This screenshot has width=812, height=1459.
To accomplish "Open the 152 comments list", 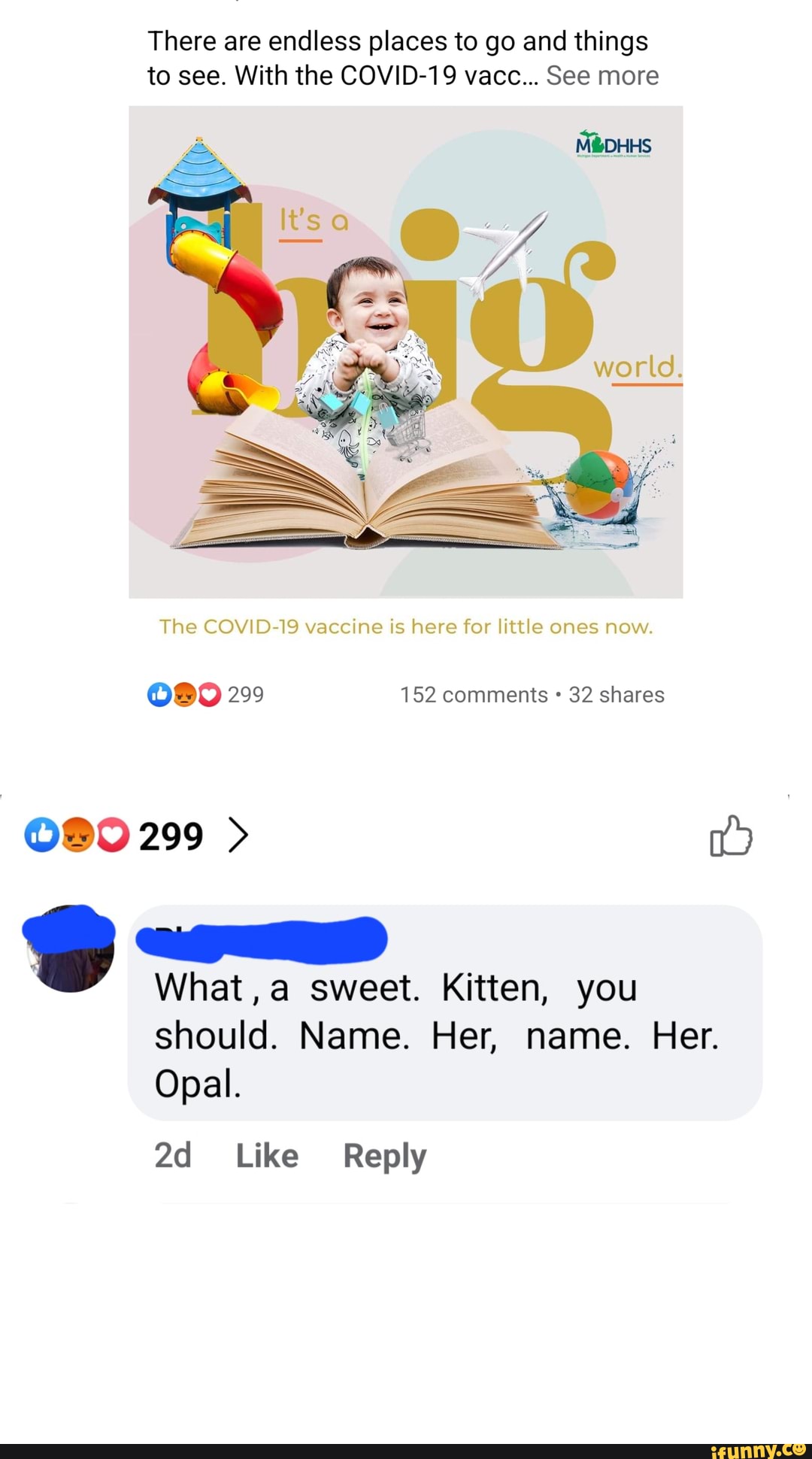I will 474,694.
